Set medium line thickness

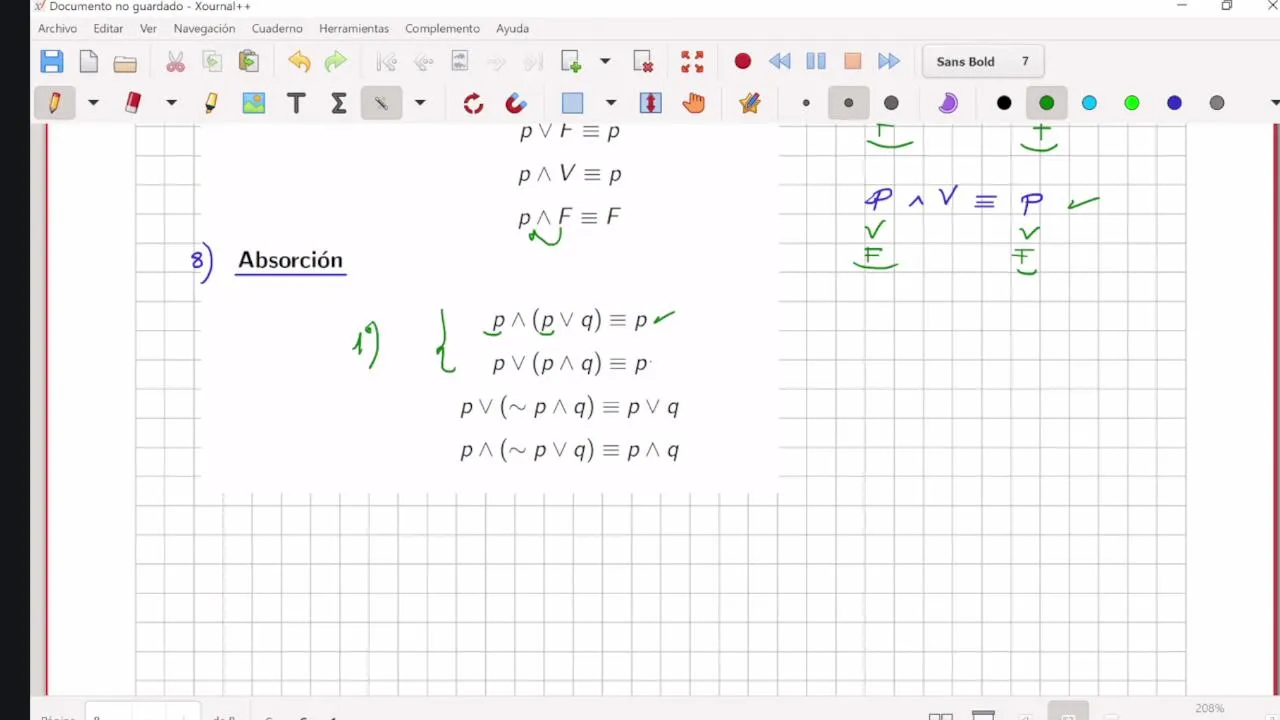(x=849, y=103)
